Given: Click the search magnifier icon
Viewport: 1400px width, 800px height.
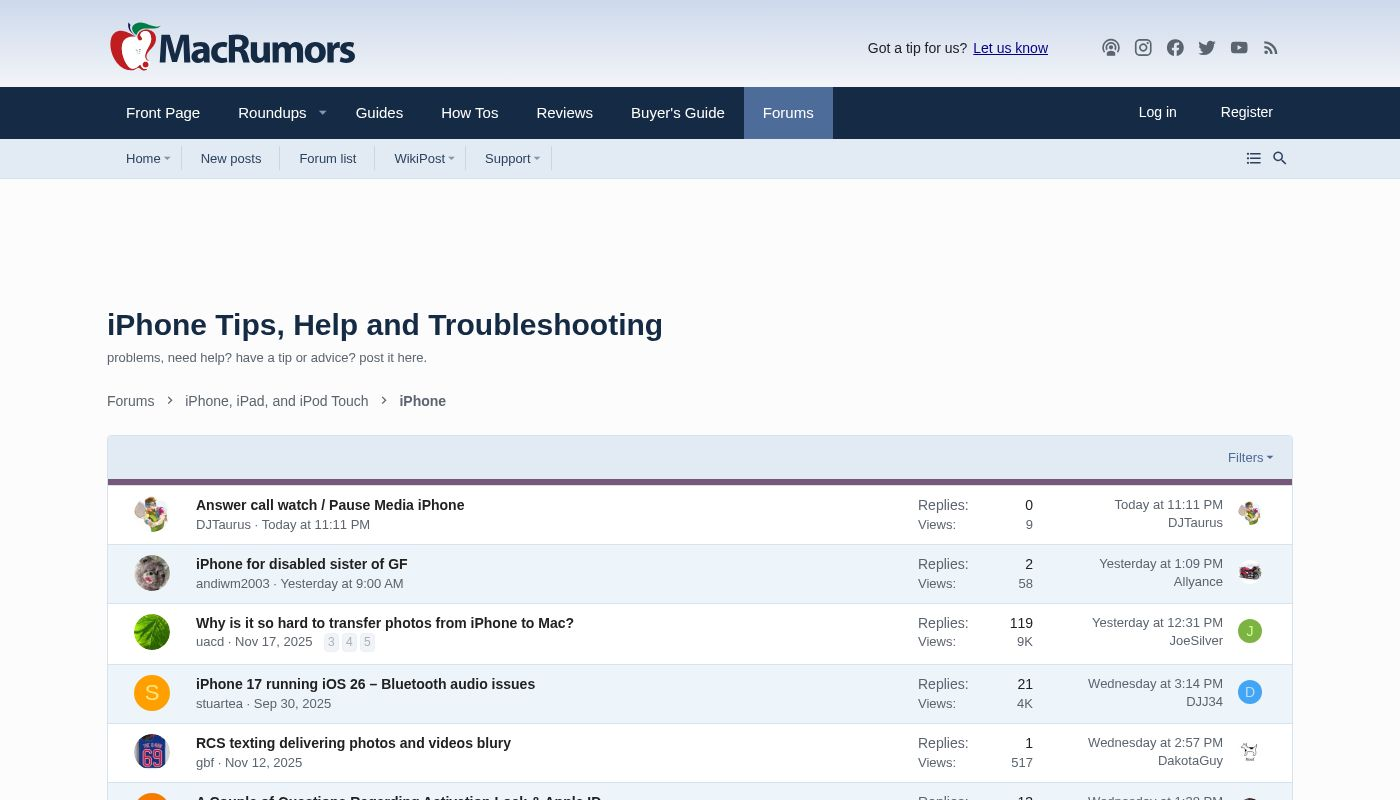Looking at the screenshot, I should pos(1279,158).
